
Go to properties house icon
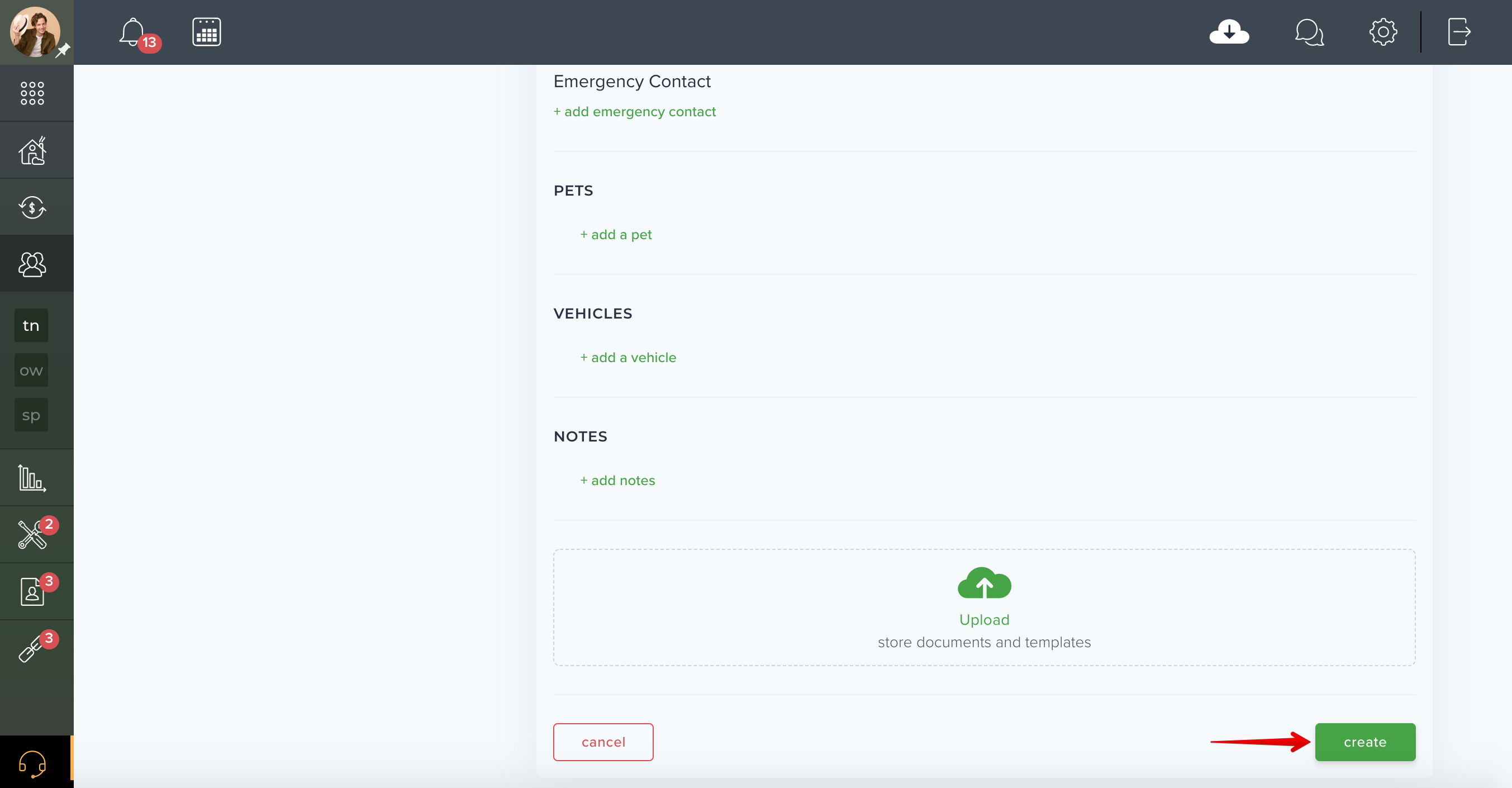pyautogui.click(x=32, y=150)
